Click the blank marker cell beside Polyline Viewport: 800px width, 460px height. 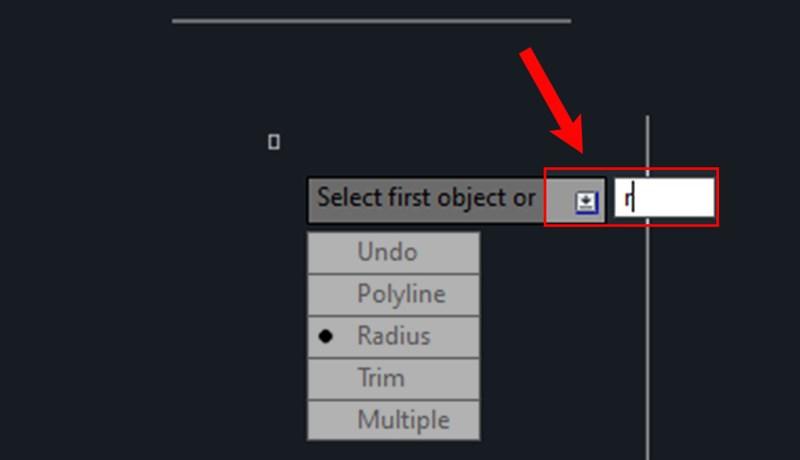pos(325,294)
